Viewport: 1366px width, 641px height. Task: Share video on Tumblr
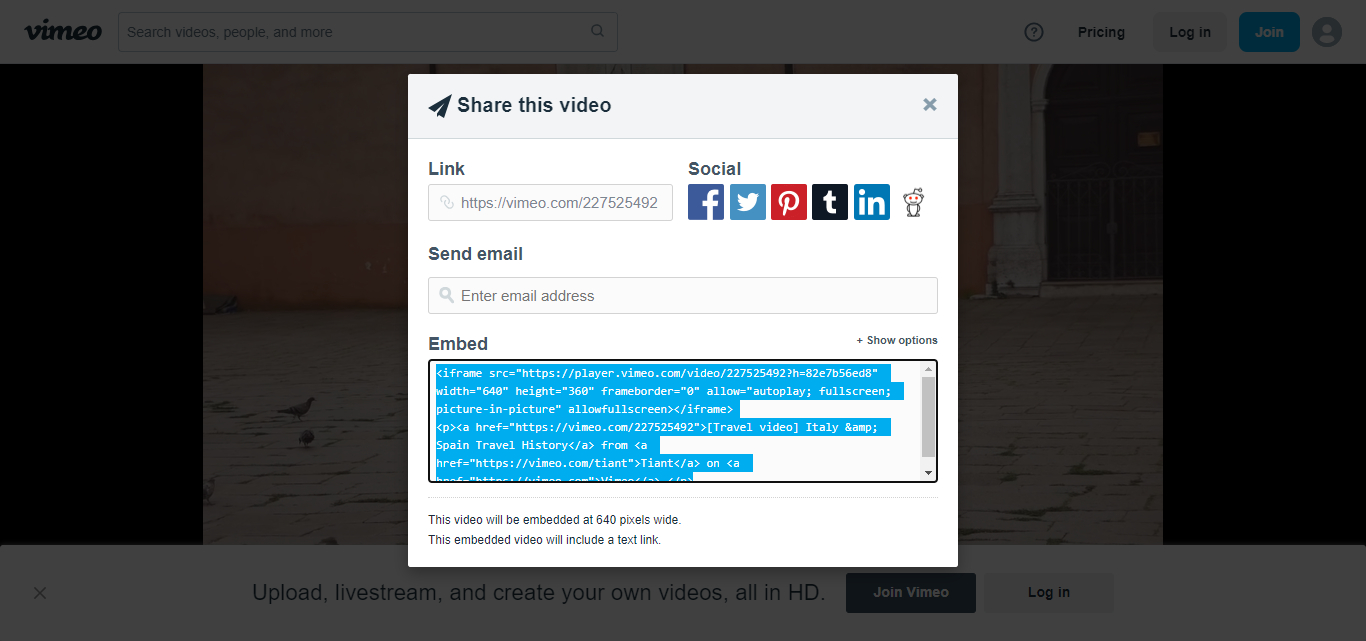pos(830,203)
